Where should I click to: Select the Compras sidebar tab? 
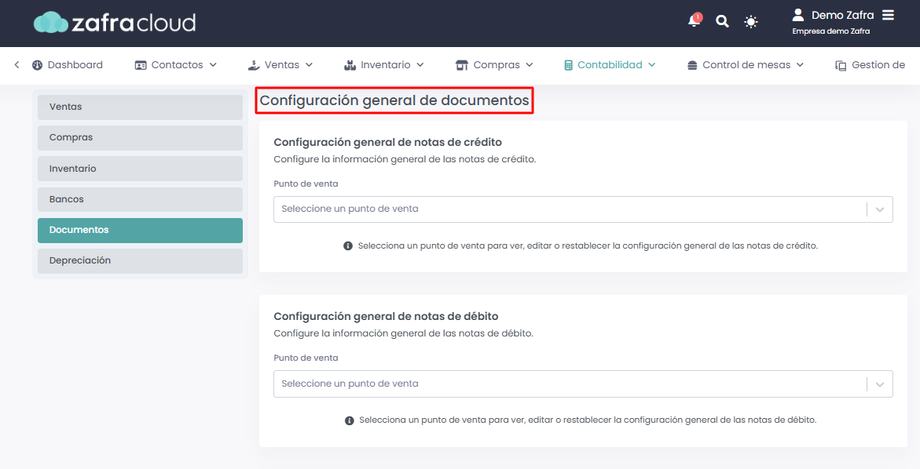point(140,138)
